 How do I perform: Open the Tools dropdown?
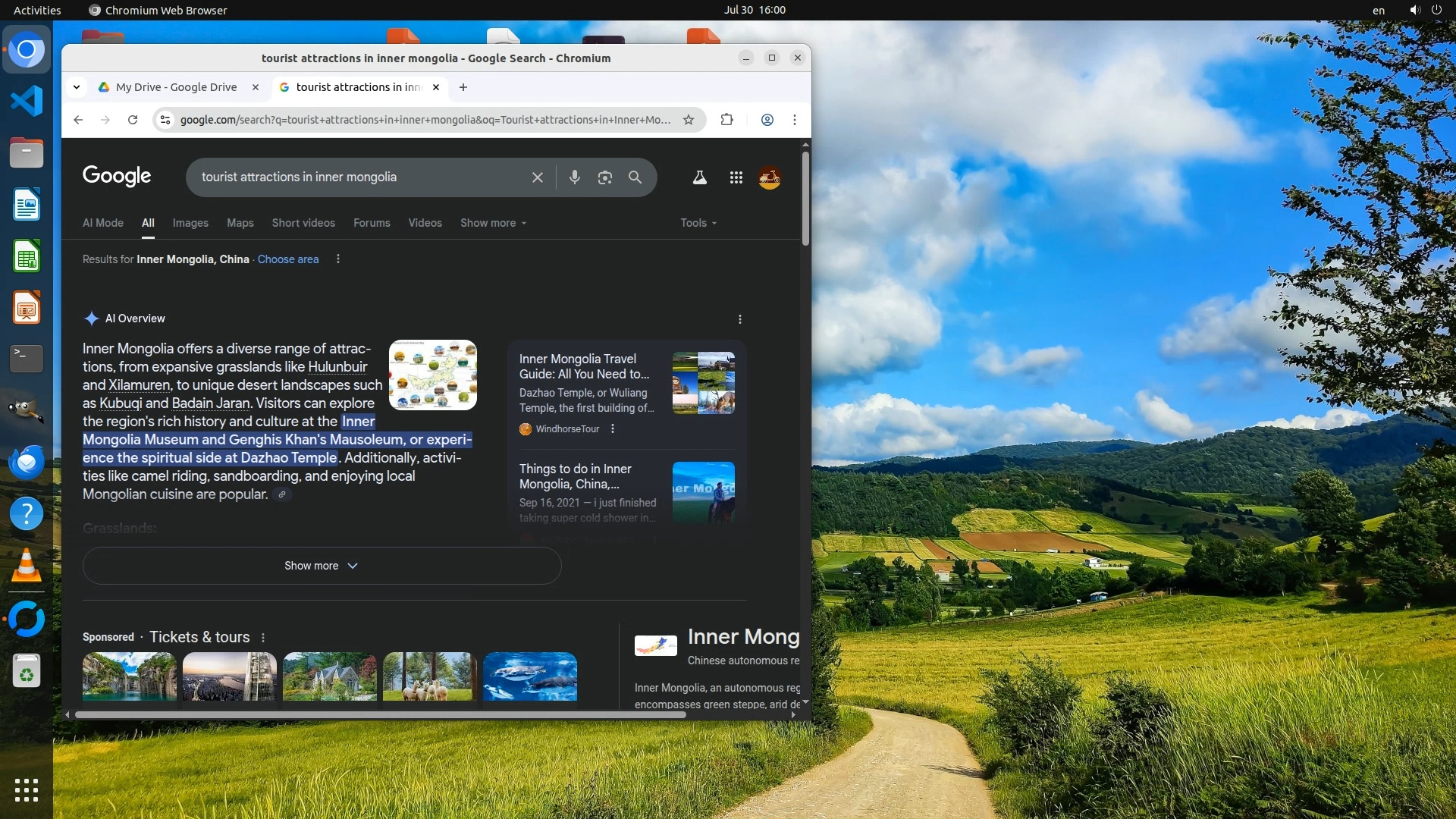pos(698,223)
